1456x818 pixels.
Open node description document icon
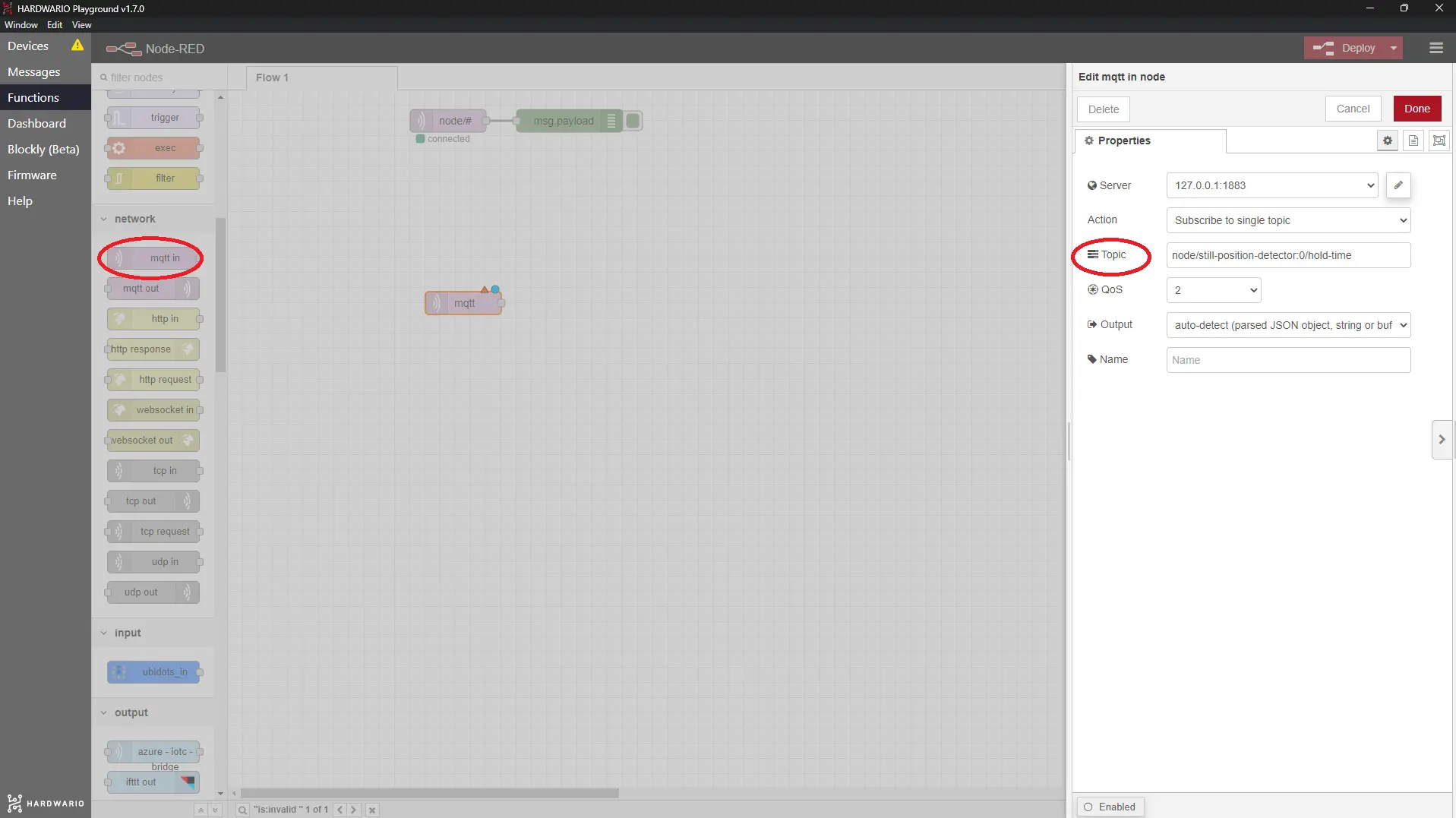1413,141
